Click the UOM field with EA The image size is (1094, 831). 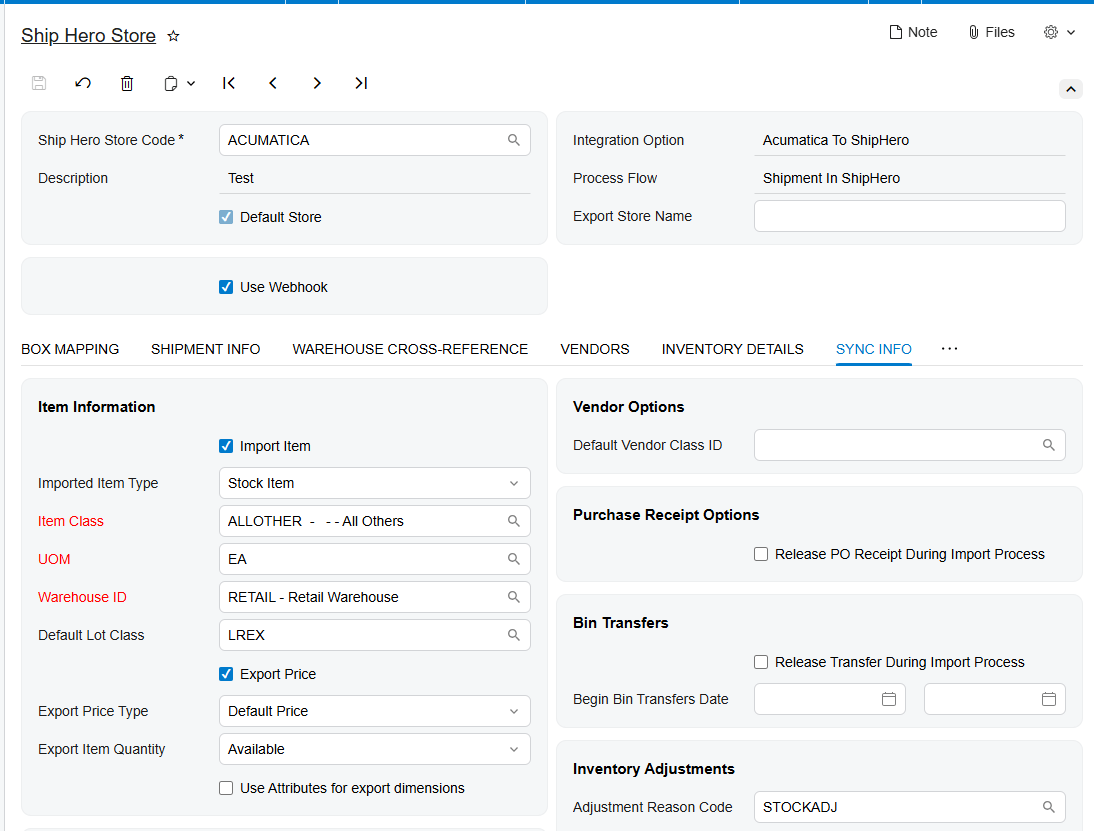pyautogui.click(x=375, y=559)
